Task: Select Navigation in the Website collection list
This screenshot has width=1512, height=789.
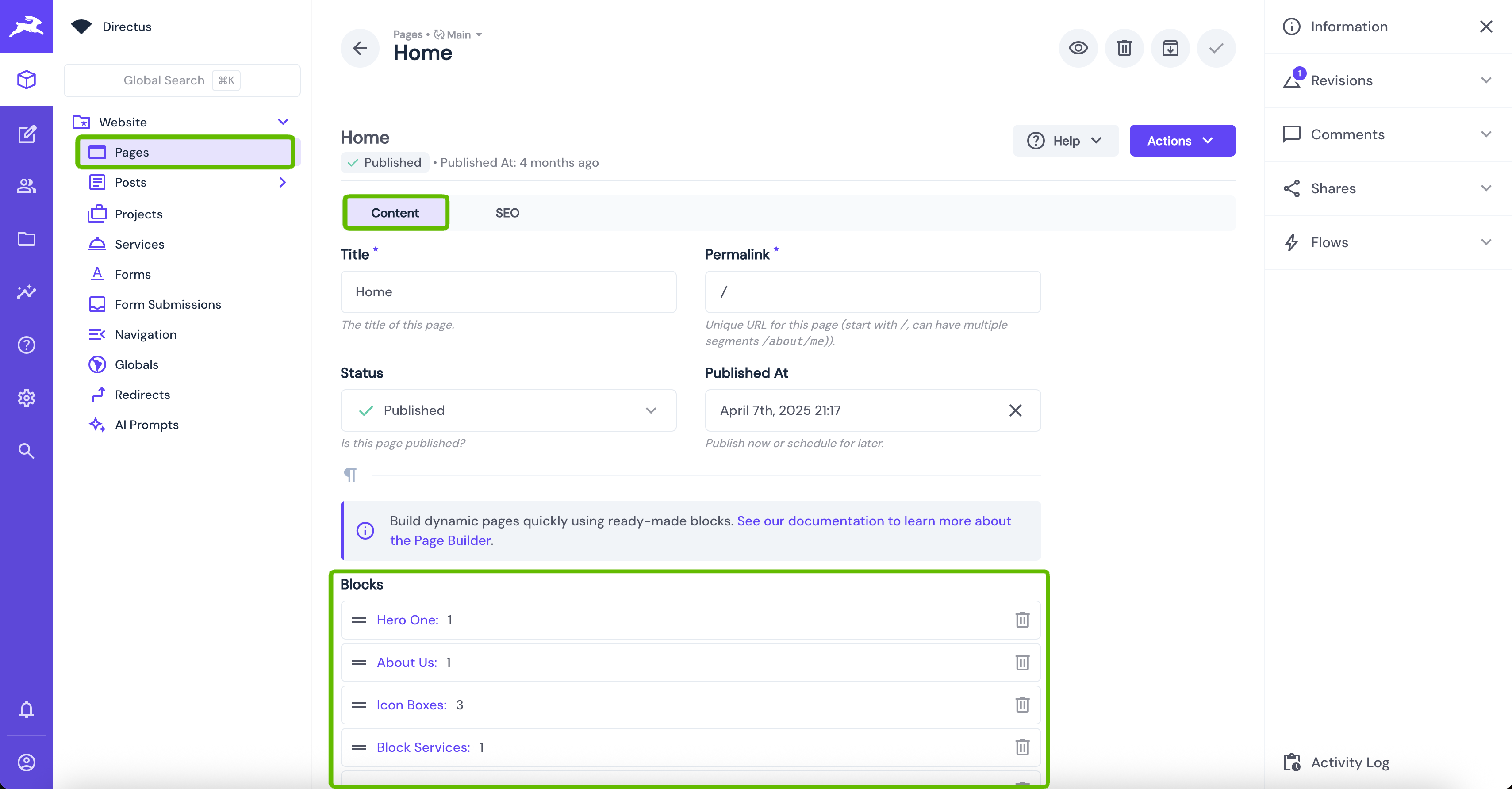Action: coord(146,334)
